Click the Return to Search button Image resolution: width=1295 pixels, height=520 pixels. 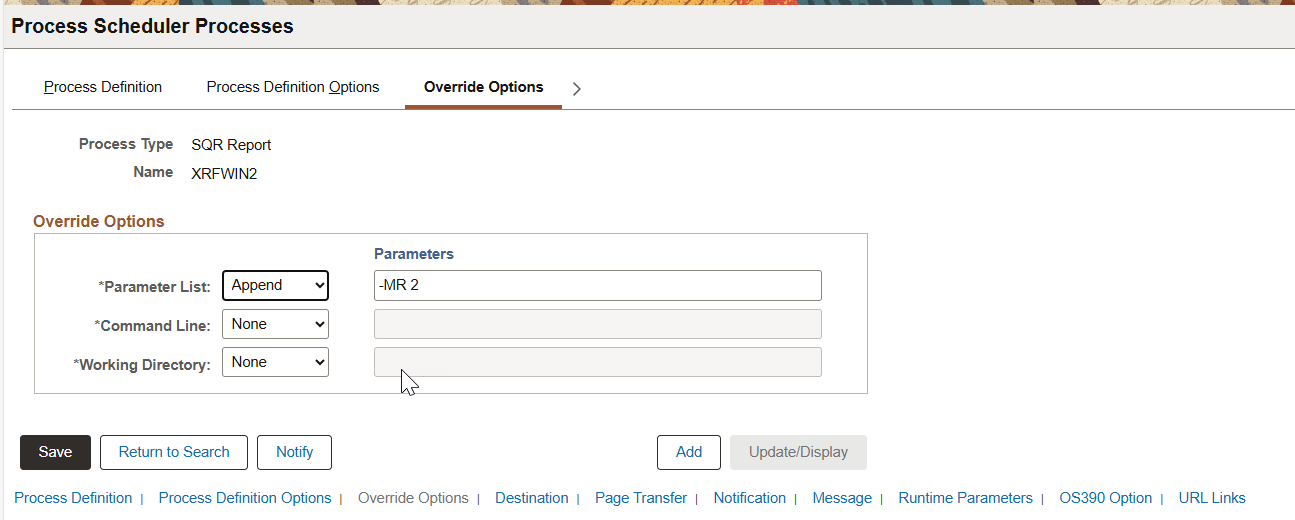(x=174, y=452)
